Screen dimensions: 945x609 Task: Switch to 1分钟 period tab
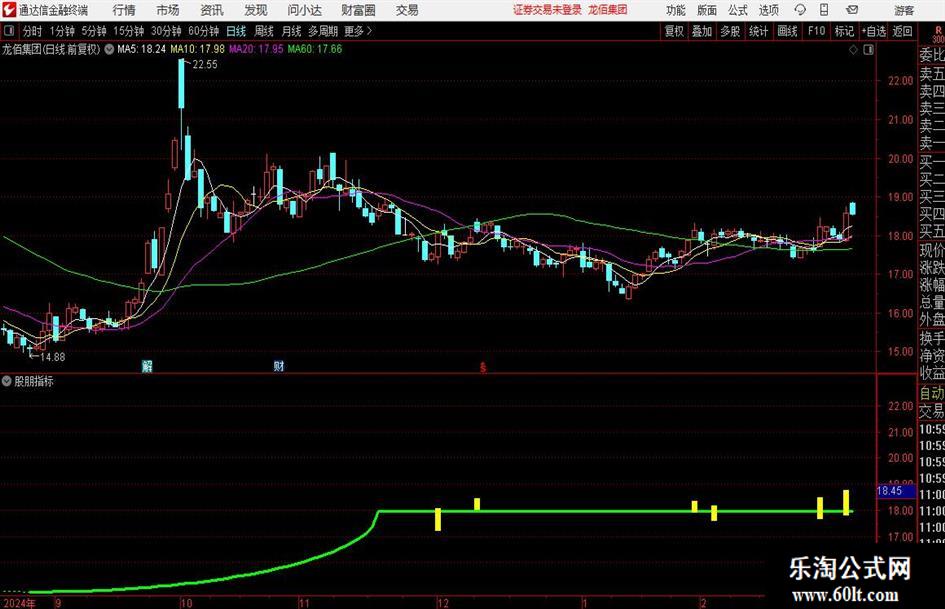click(x=62, y=31)
